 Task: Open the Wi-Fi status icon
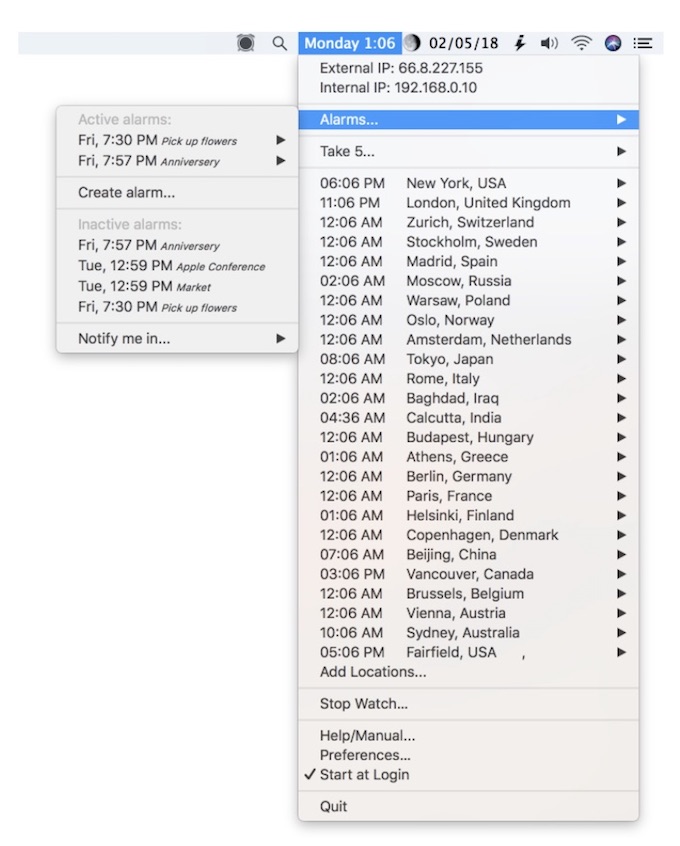point(581,43)
